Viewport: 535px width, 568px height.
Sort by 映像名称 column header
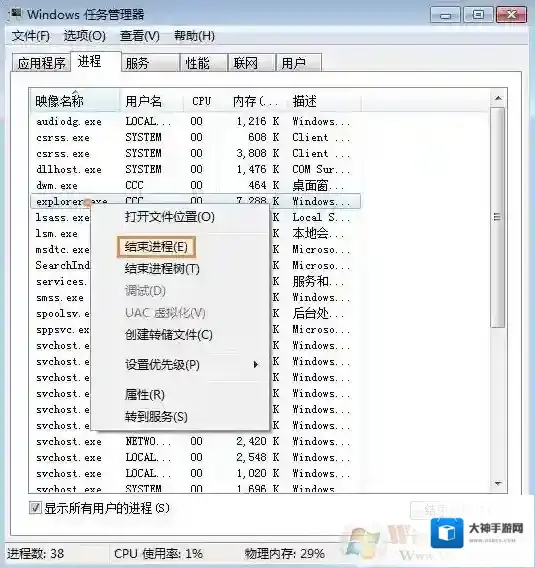point(74,101)
